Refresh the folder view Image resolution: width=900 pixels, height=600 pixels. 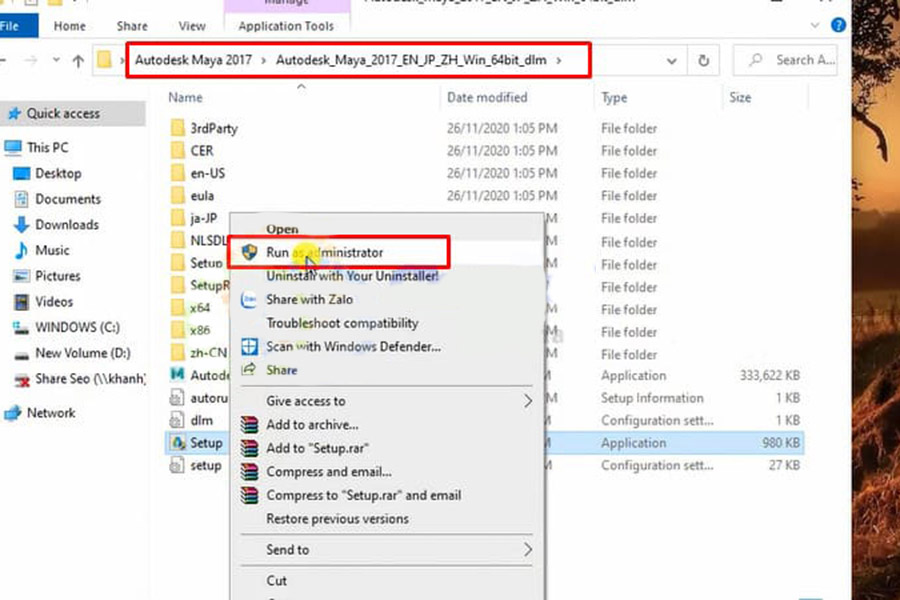click(x=703, y=61)
